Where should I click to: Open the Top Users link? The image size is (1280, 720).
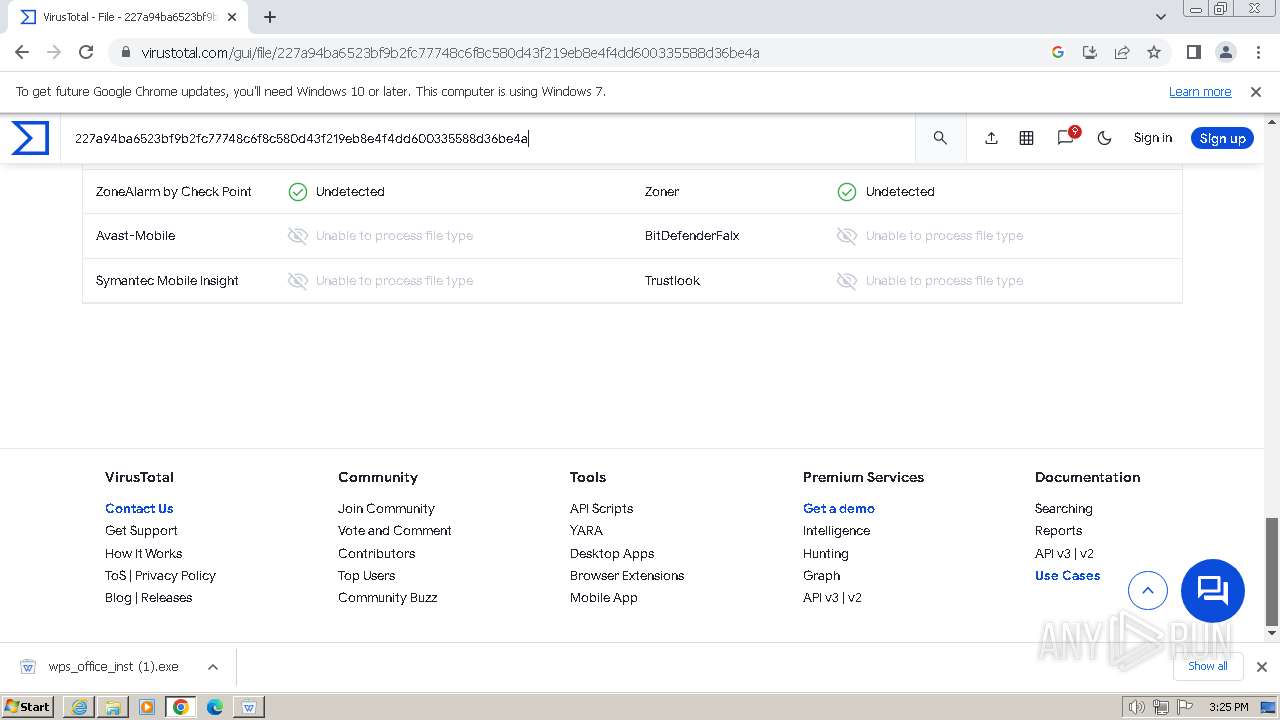tap(366, 575)
